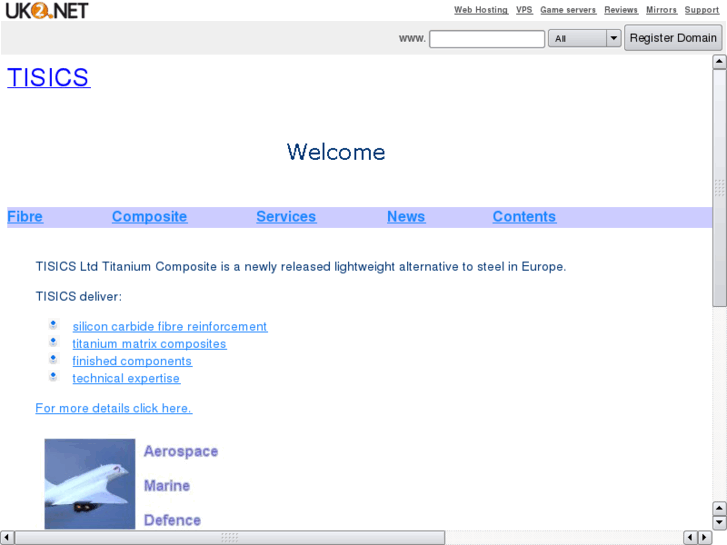Click bullet icon beside technical expertise

click(53, 375)
